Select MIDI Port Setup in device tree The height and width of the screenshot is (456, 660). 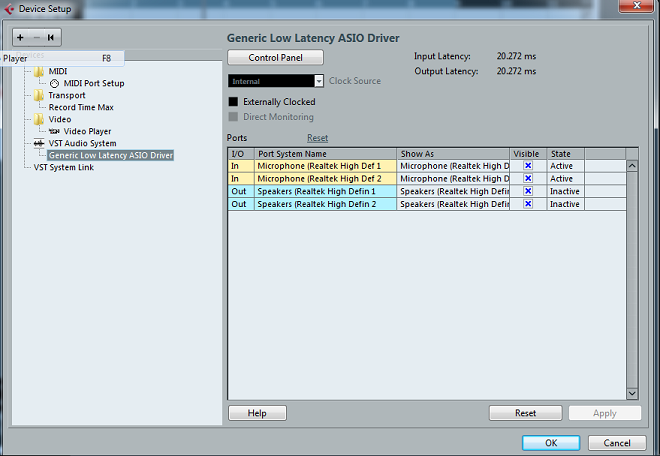tap(94, 83)
